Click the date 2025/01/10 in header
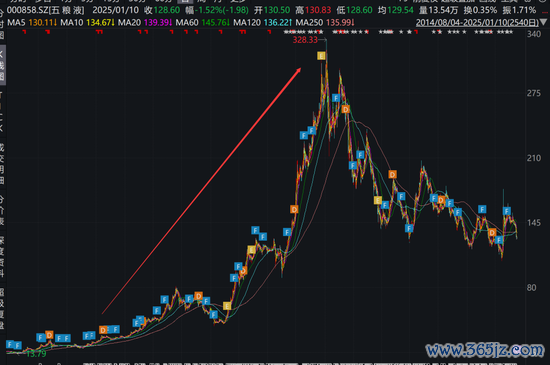This screenshot has width=550, height=365. coord(115,10)
